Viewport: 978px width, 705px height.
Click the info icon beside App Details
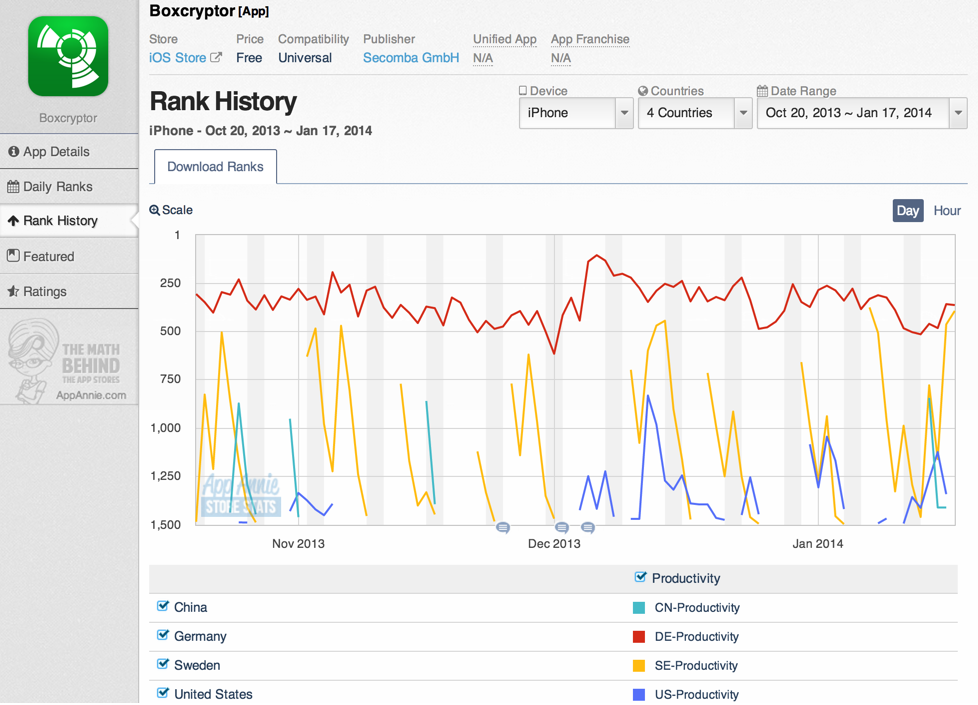[13, 152]
